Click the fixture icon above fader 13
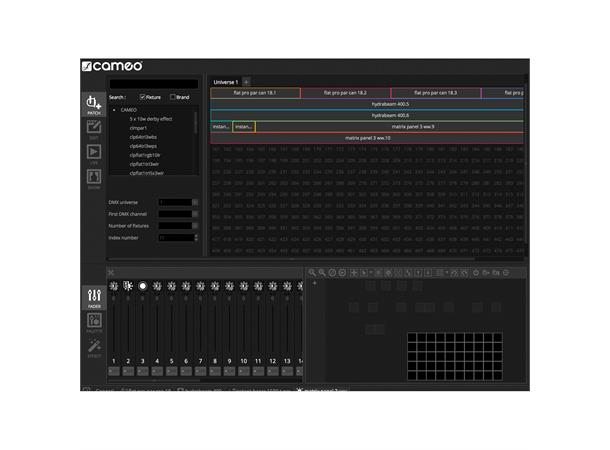The height and width of the screenshot is (450, 610). pos(287,286)
